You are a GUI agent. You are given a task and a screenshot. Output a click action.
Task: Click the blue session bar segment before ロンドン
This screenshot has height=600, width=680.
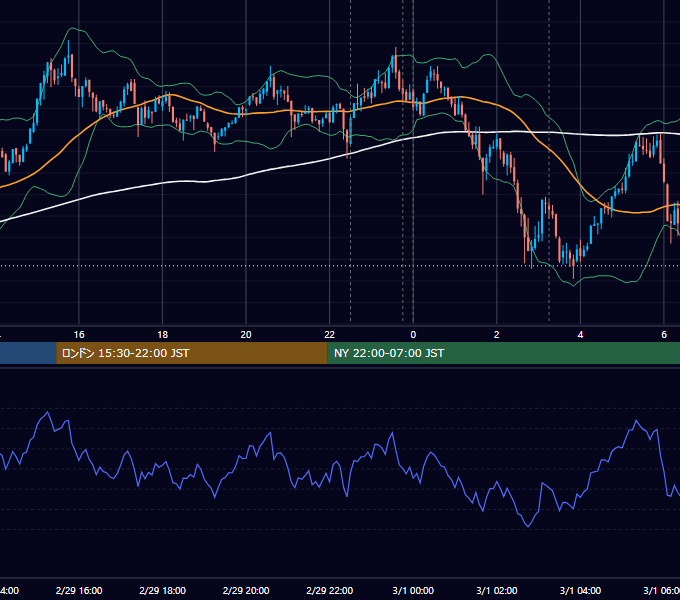(x=28, y=353)
